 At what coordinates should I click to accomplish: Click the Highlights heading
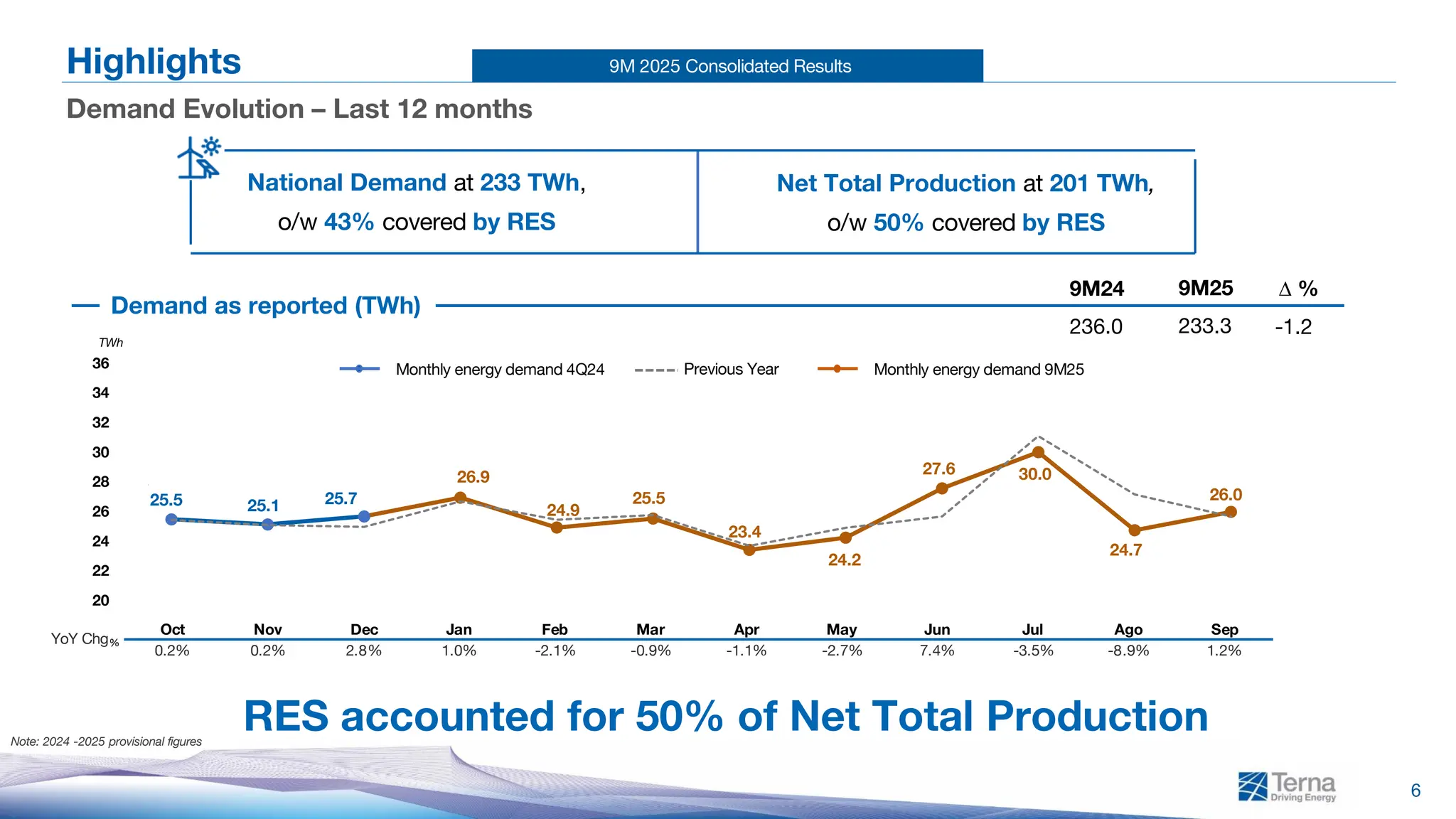point(154,61)
